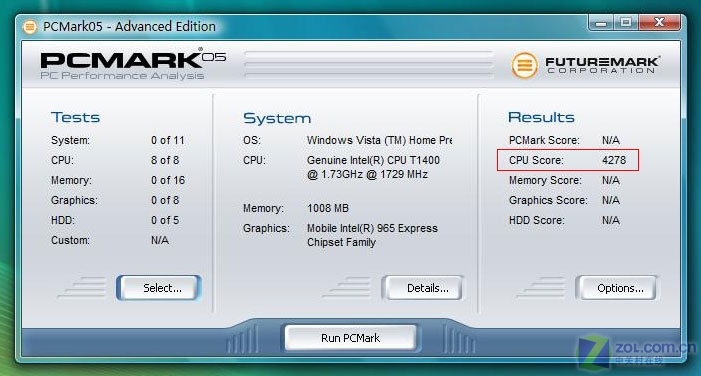Click the Custom tests N/A value

tap(160, 240)
